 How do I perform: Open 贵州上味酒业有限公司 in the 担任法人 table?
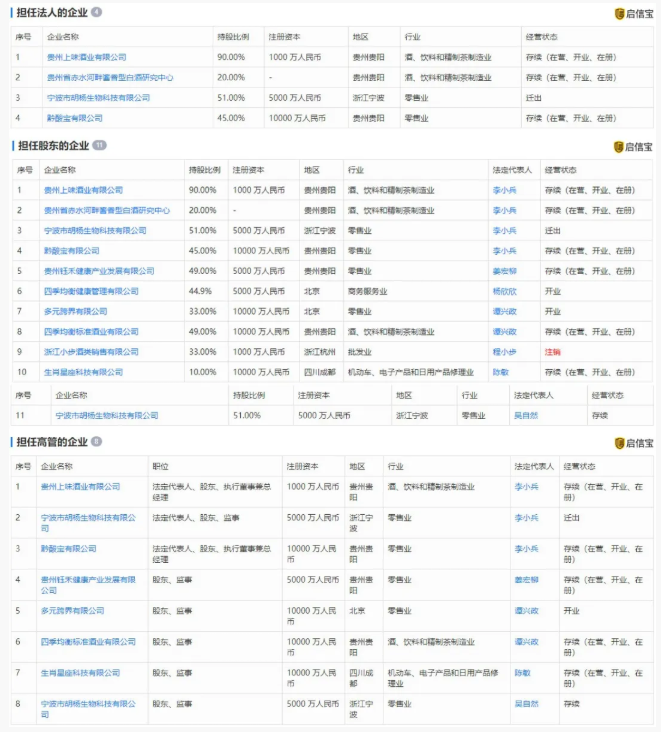point(86,57)
